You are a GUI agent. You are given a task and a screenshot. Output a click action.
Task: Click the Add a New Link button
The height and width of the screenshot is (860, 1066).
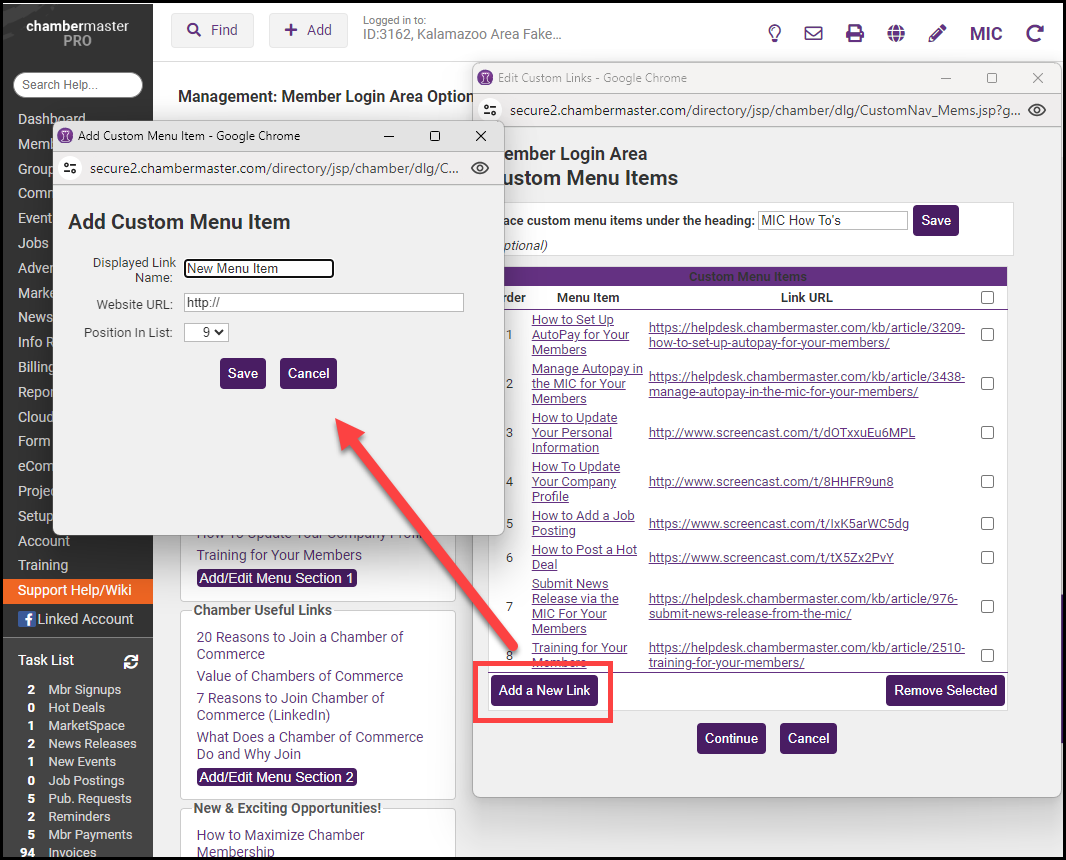(545, 690)
